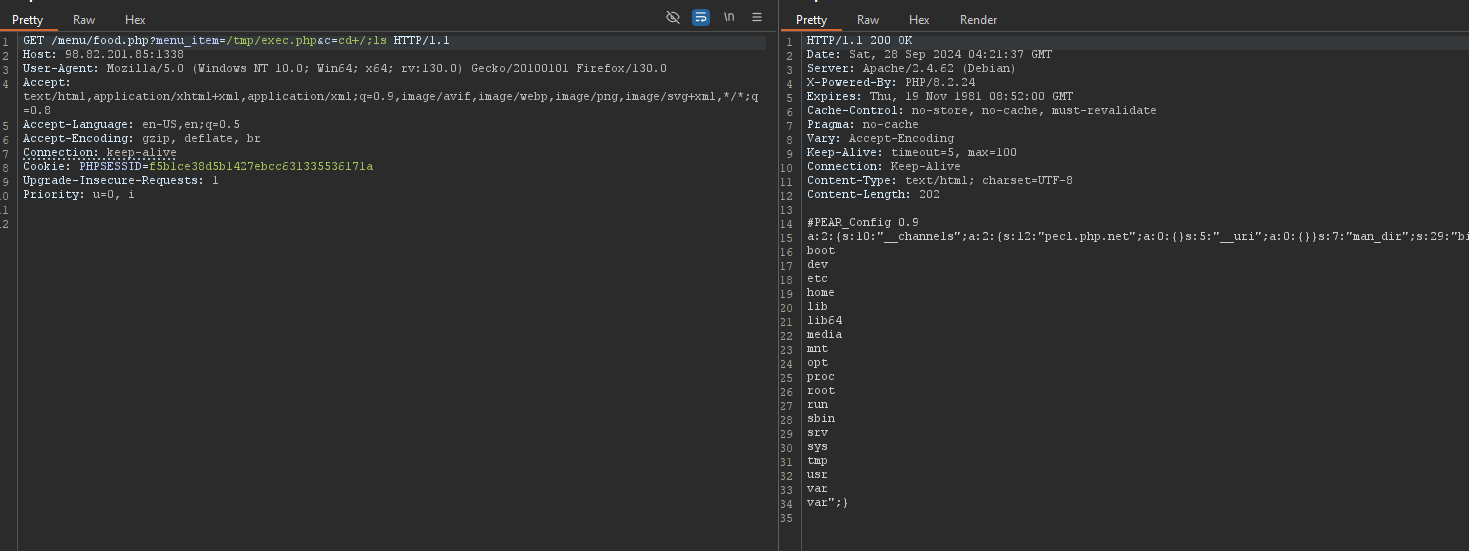This screenshot has width=1469, height=551.
Task: Click the Accept-Encoding: gzip, deflate, br header
Action: [x=141, y=139]
